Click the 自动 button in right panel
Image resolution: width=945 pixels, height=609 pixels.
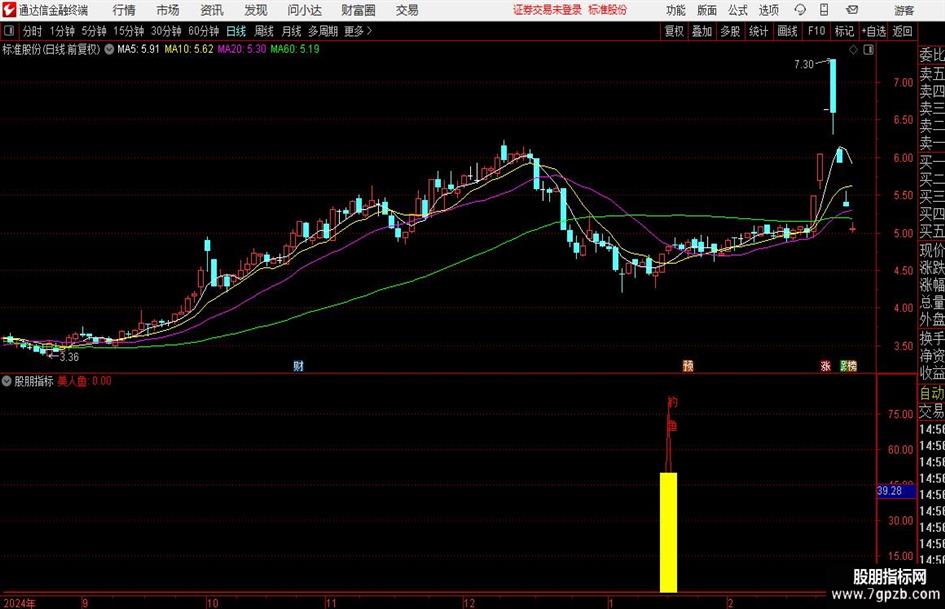932,393
